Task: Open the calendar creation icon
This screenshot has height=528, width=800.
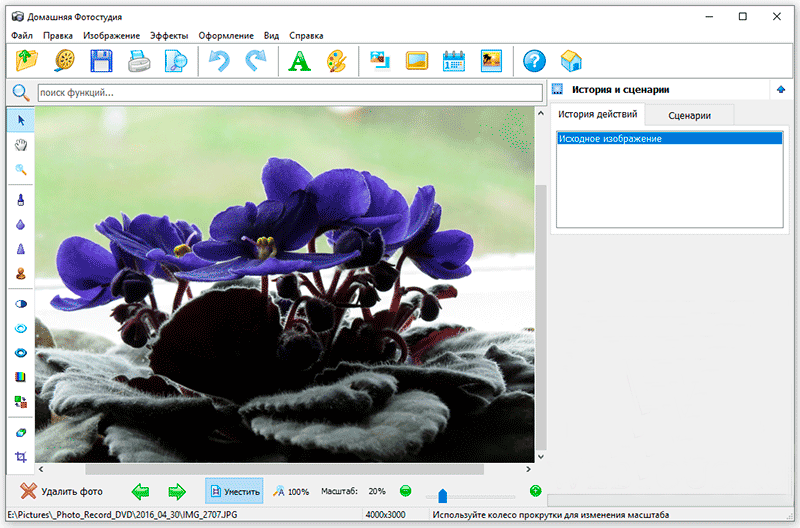Action: tap(454, 61)
